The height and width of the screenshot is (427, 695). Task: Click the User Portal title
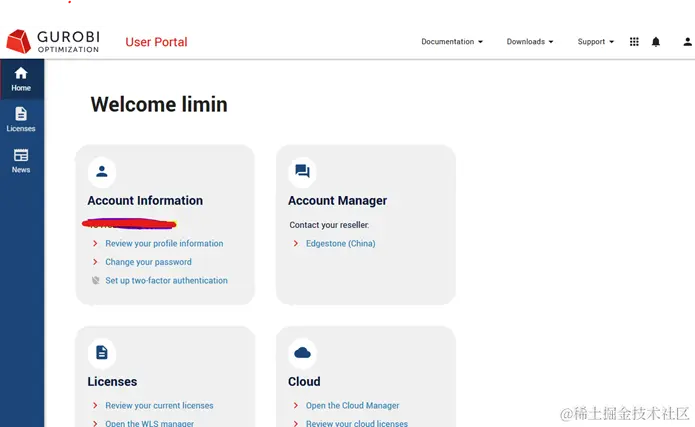pos(156,42)
